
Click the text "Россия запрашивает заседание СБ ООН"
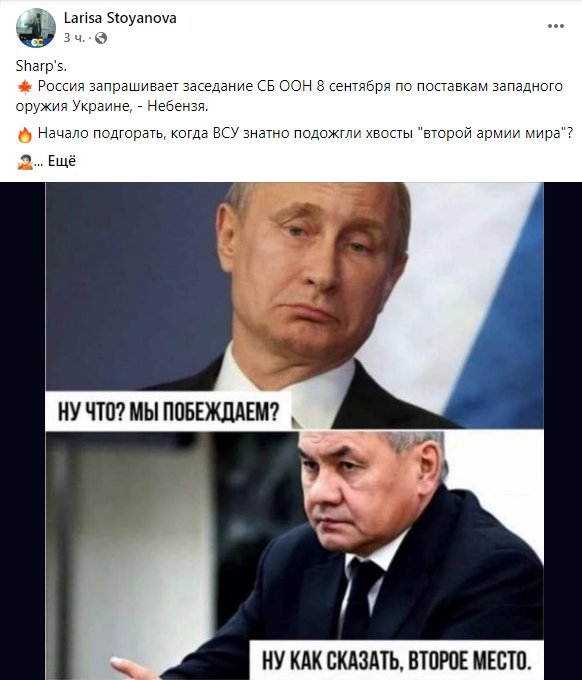pos(175,86)
